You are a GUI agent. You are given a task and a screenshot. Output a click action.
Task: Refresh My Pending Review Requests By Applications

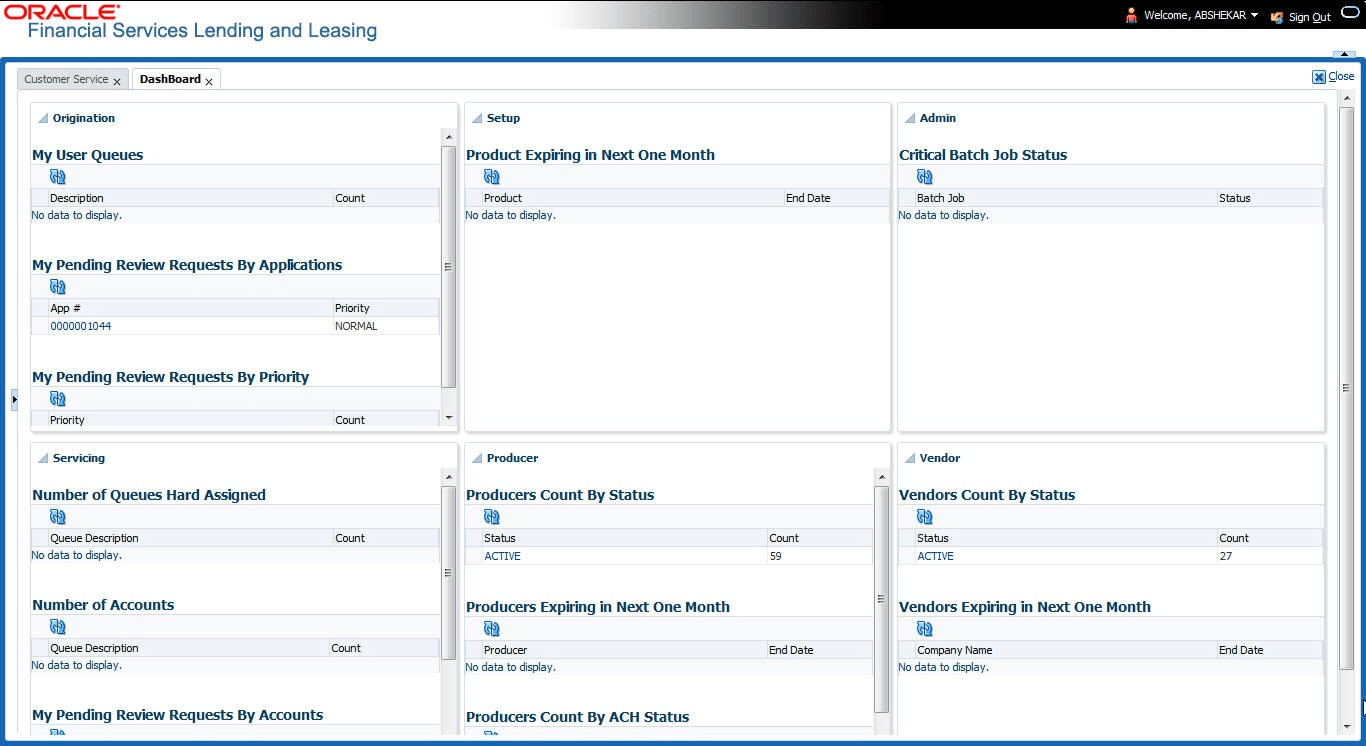point(58,287)
